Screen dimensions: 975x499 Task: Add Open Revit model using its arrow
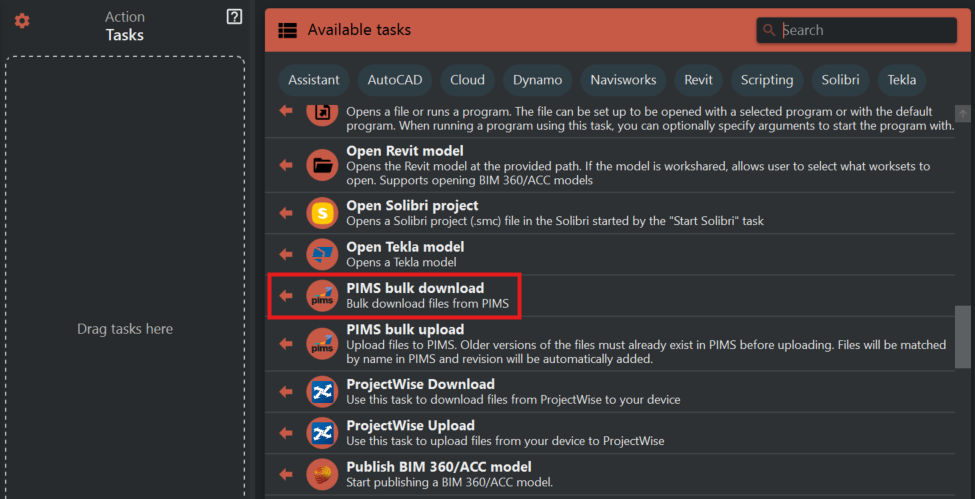[286, 165]
